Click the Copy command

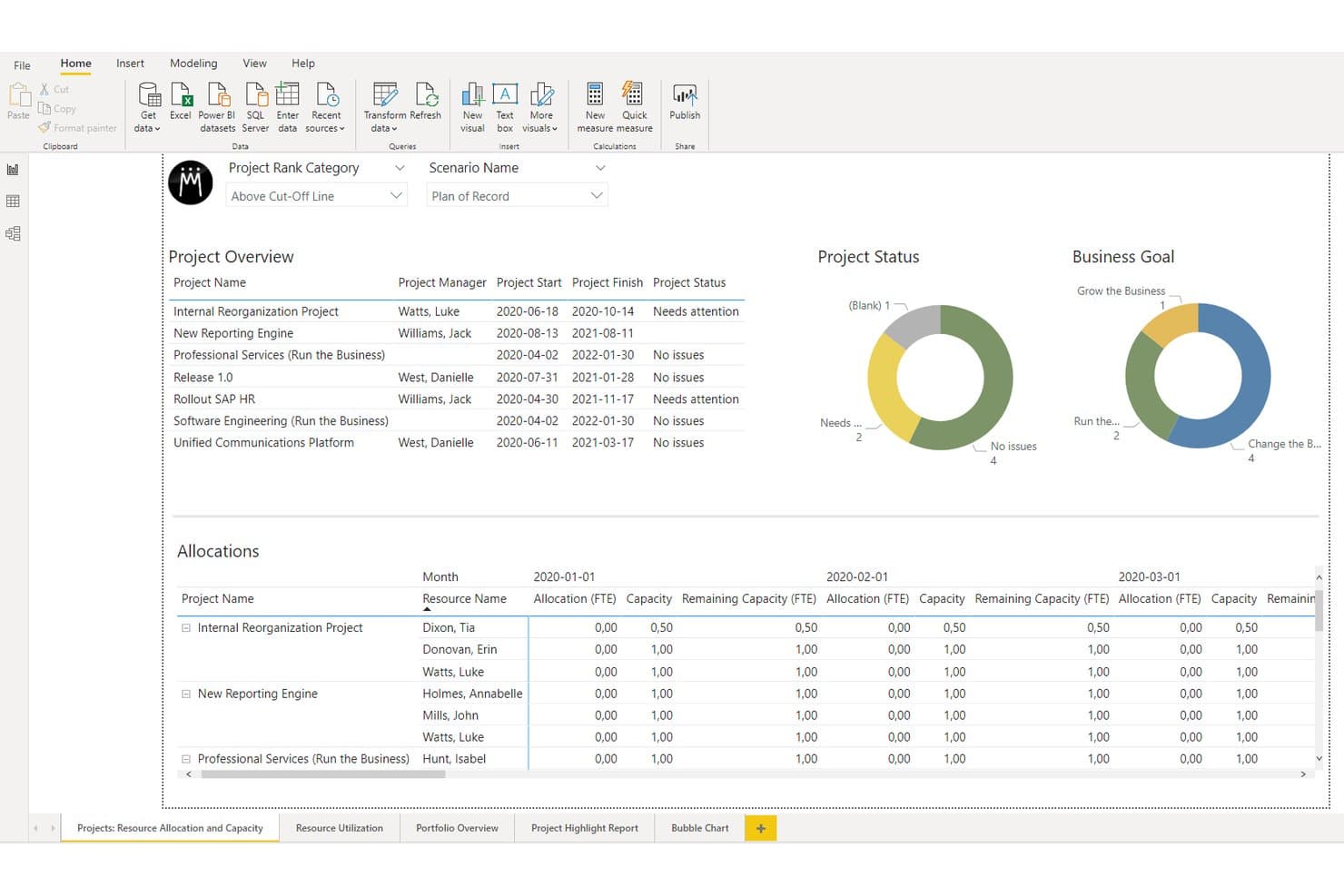(x=57, y=109)
